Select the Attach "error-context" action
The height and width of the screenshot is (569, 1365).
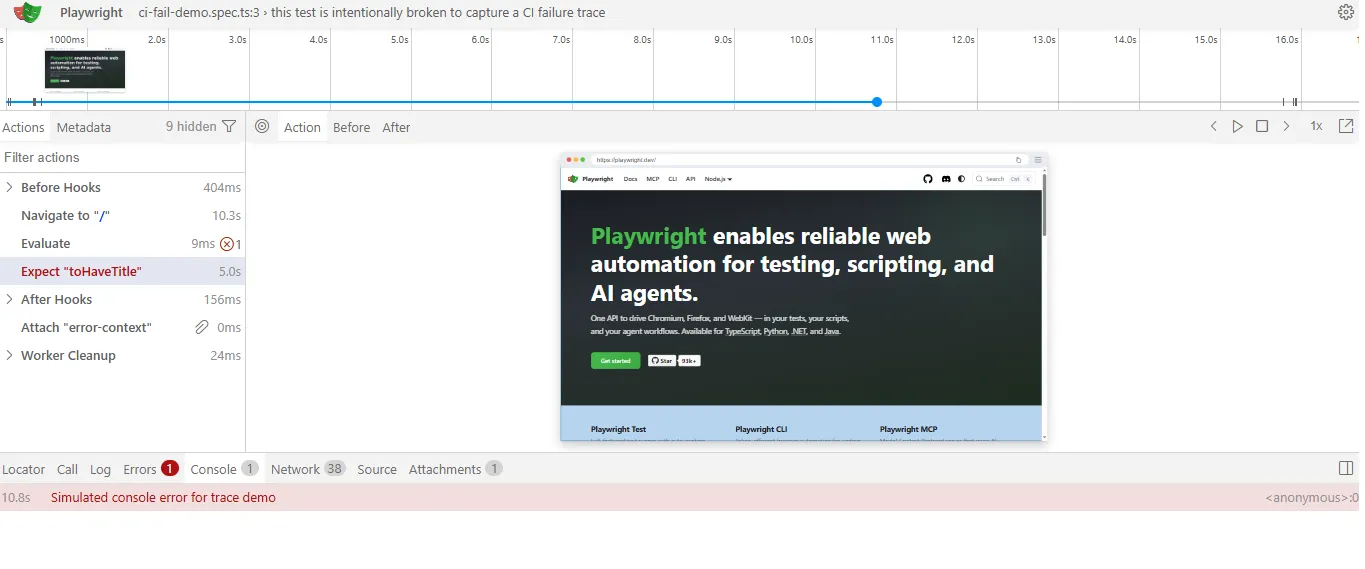click(122, 328)
